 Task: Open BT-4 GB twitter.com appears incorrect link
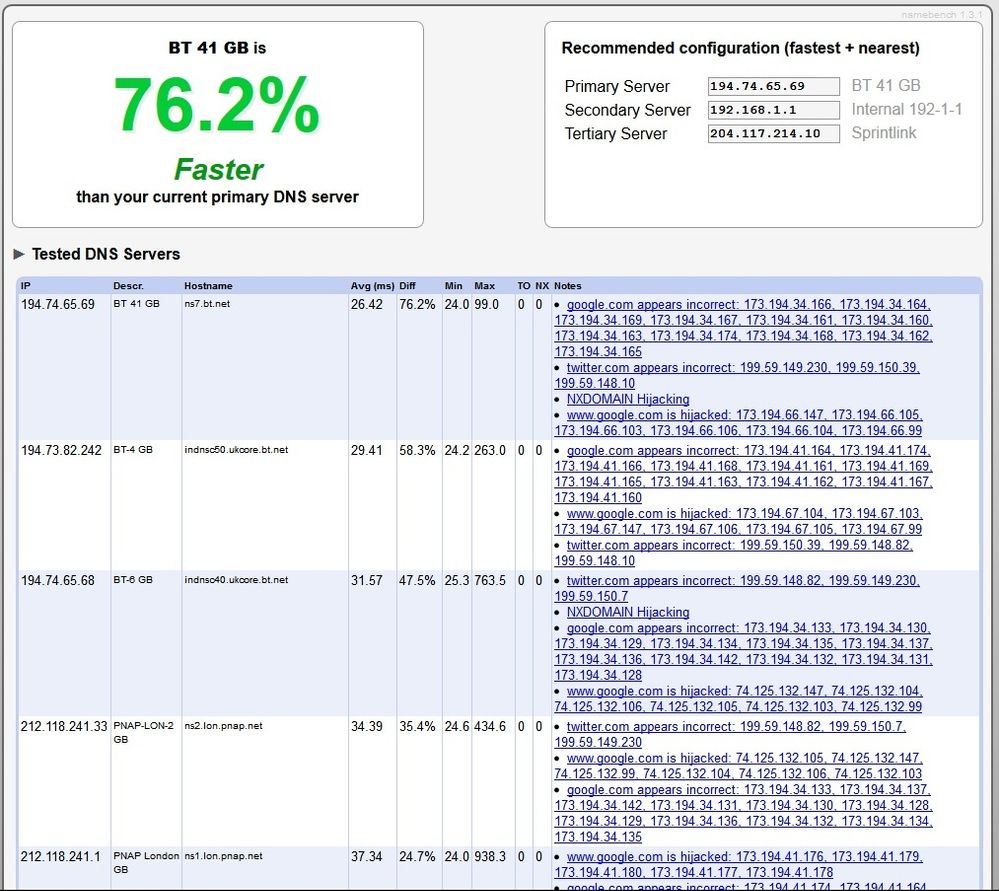[733, 553]
